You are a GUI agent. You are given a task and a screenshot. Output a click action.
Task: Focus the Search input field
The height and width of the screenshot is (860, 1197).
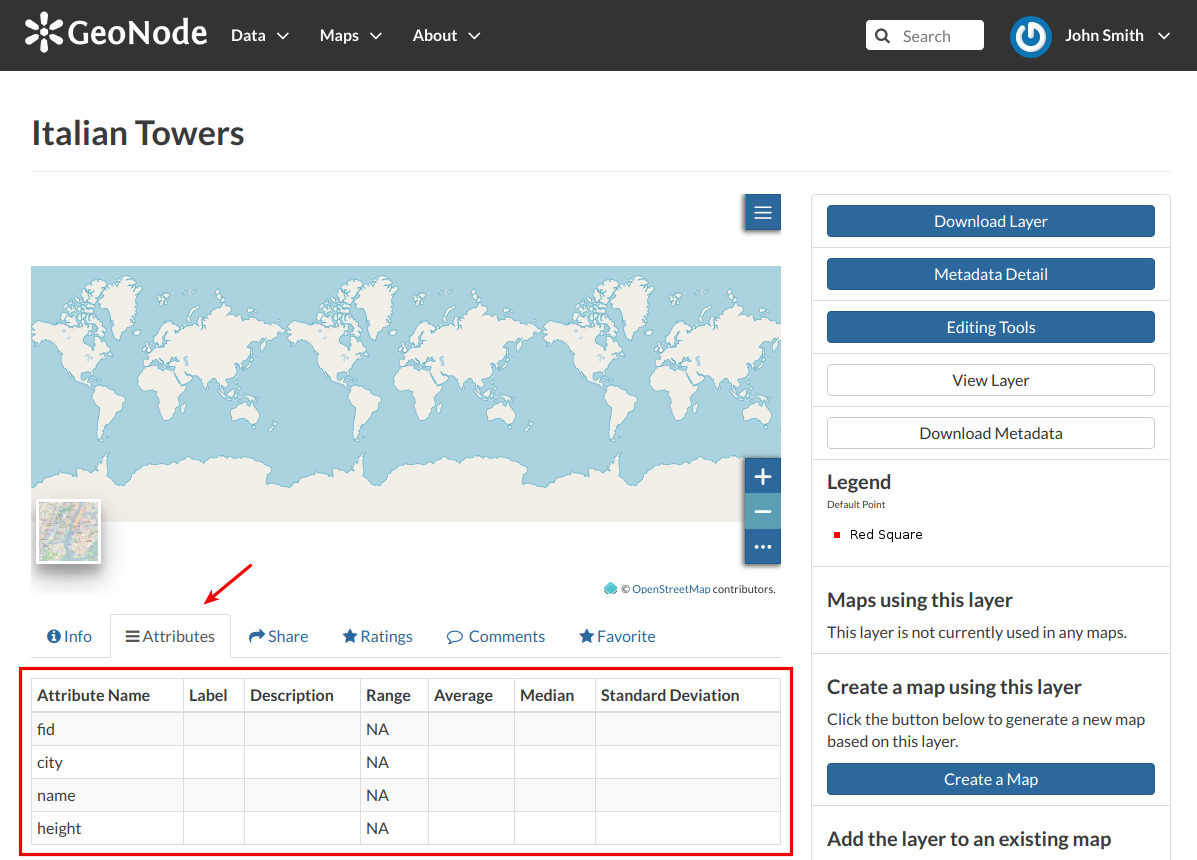pos(924,36)
